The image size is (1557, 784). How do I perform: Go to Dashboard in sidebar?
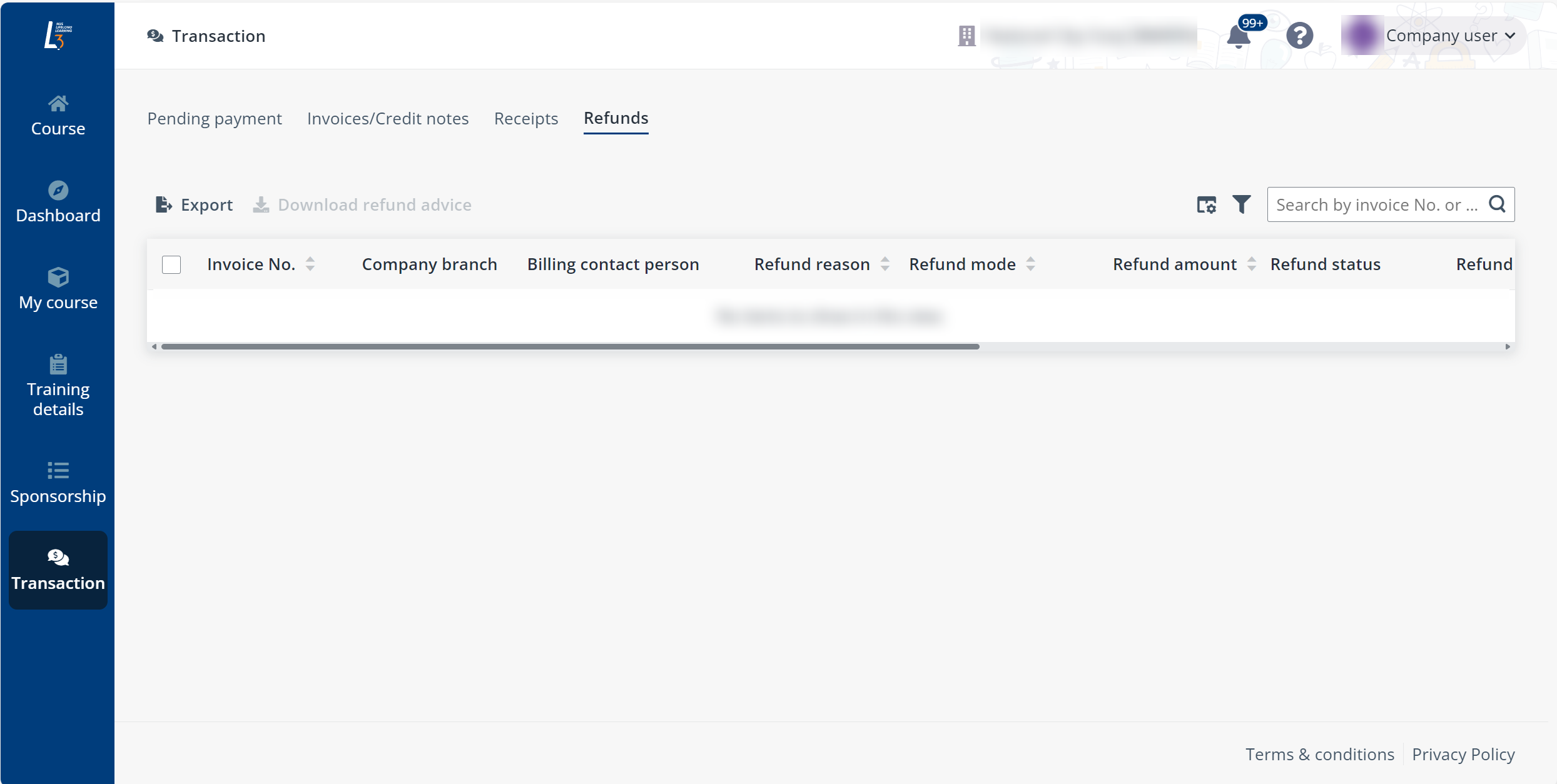point(58,203)
